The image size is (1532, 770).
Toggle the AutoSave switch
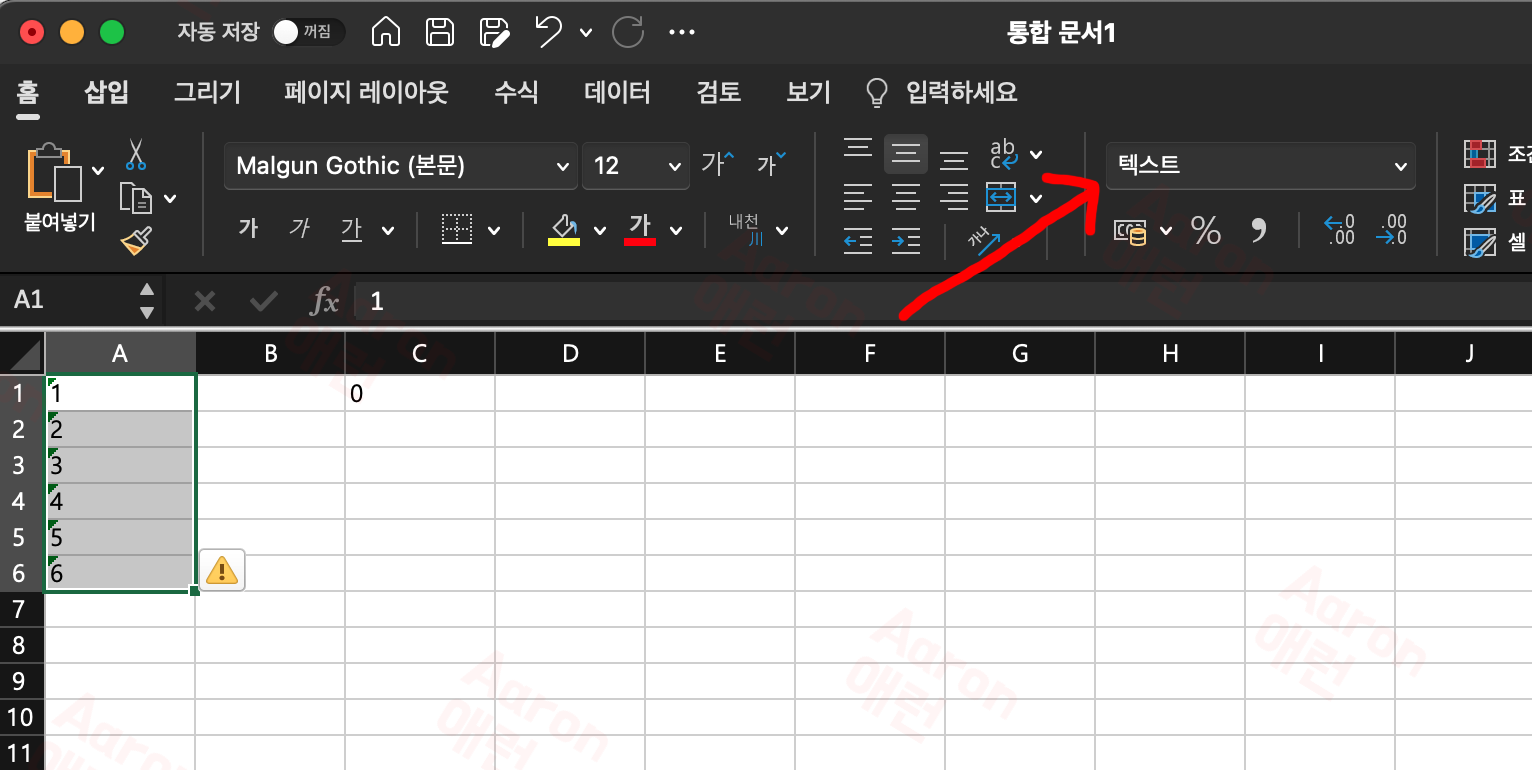point(308,32)
